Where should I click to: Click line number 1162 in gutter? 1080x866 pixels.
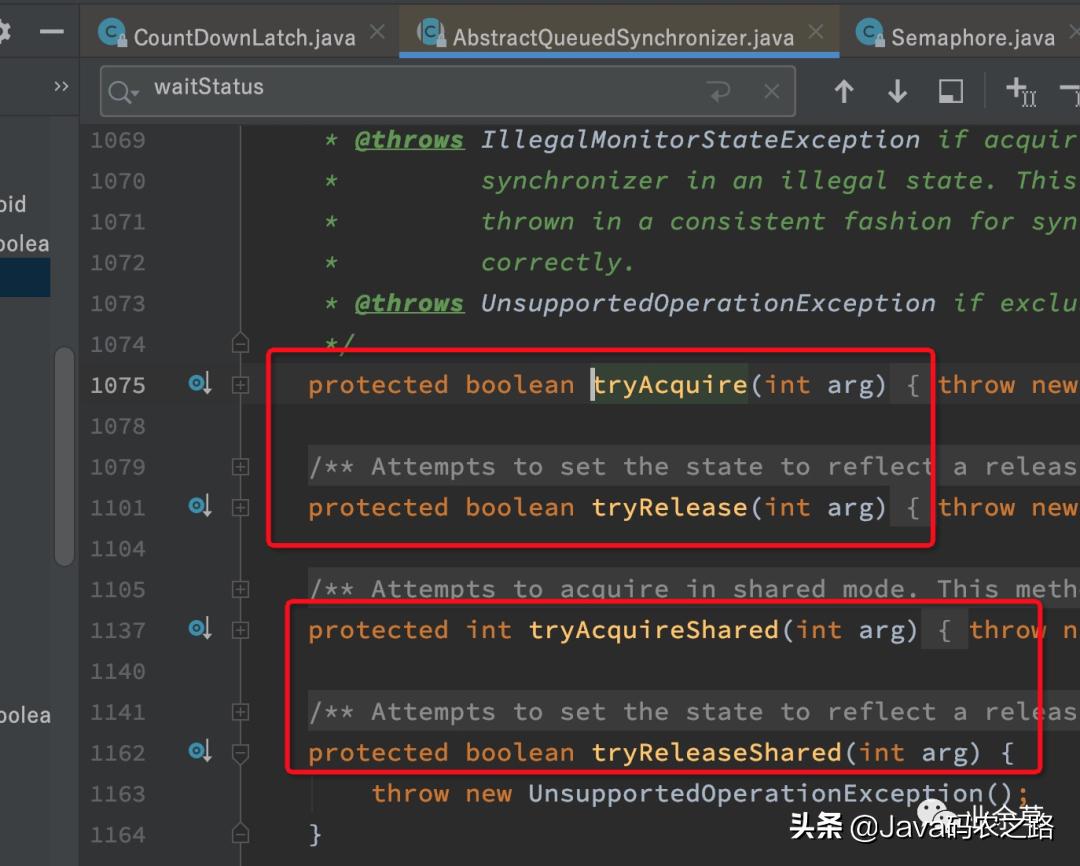(x=118, y=753)
